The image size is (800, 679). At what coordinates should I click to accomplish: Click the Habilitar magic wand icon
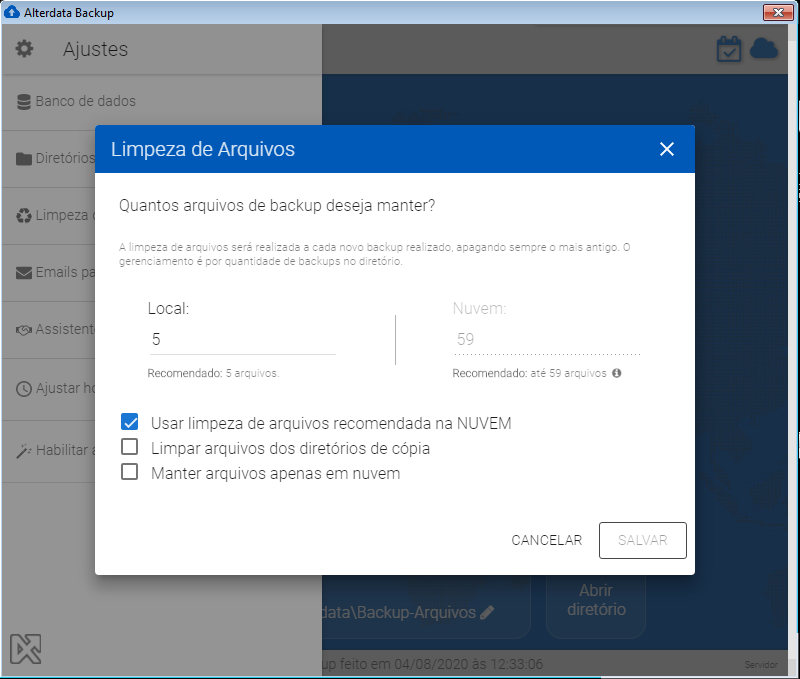tap(23, 451)
